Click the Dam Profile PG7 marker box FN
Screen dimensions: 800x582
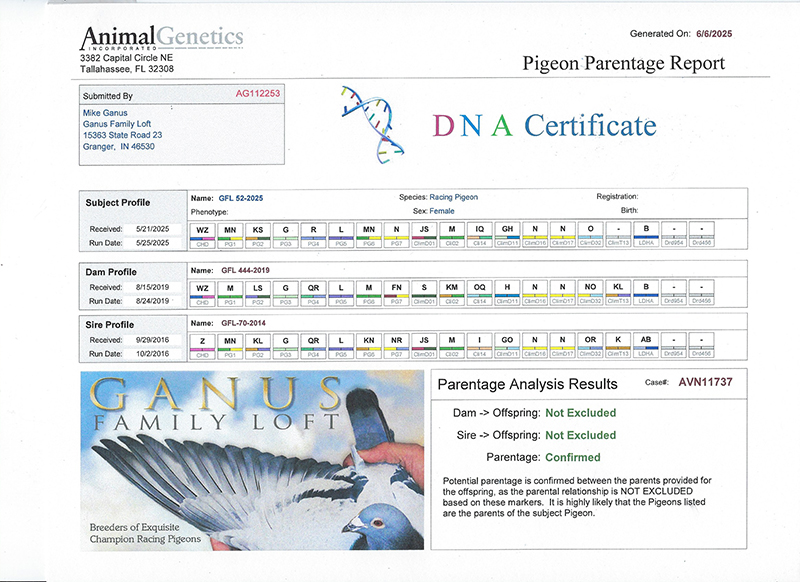click(397, 287)
